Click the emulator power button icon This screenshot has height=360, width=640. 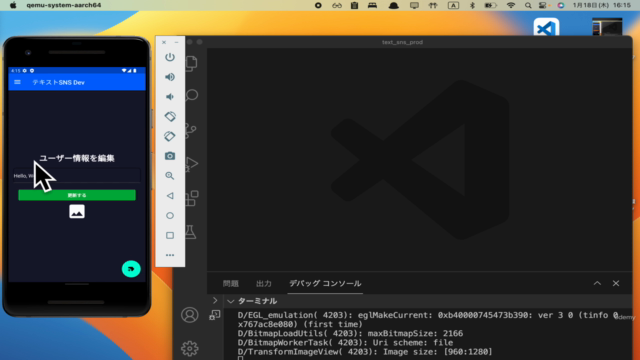pos(170,57)
